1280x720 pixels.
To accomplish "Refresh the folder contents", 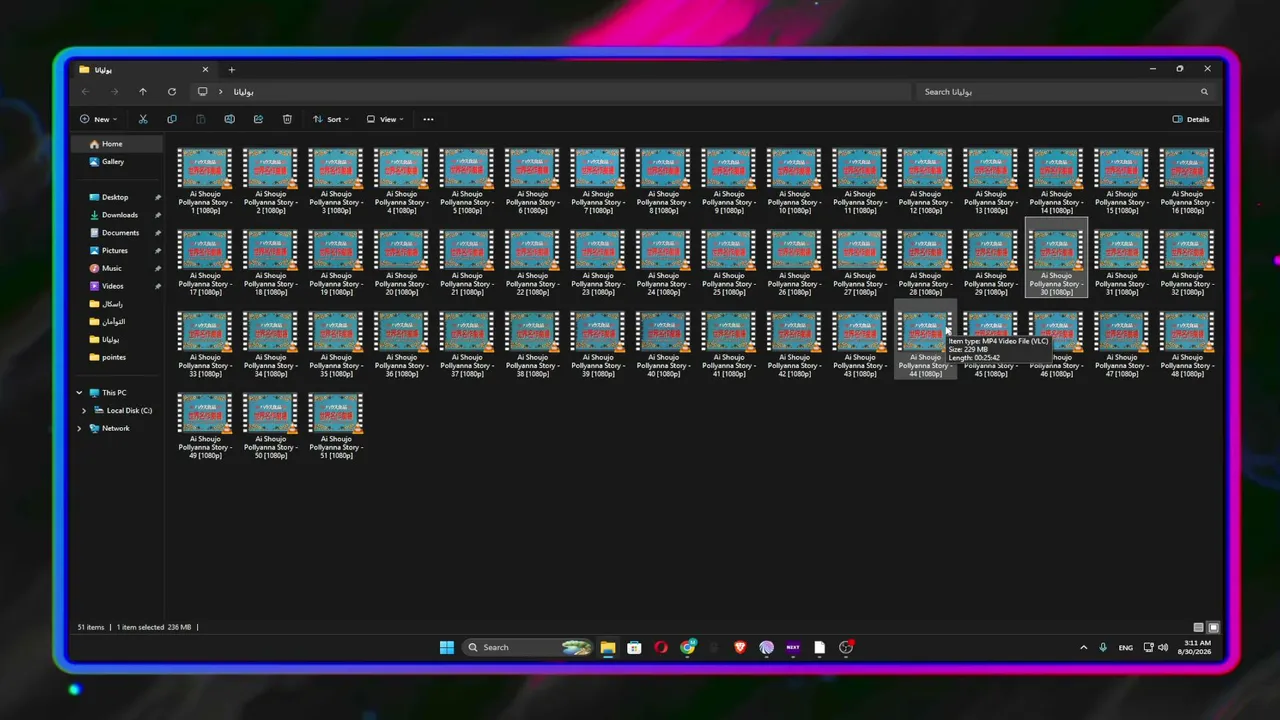I will click(x=172, y=92).
